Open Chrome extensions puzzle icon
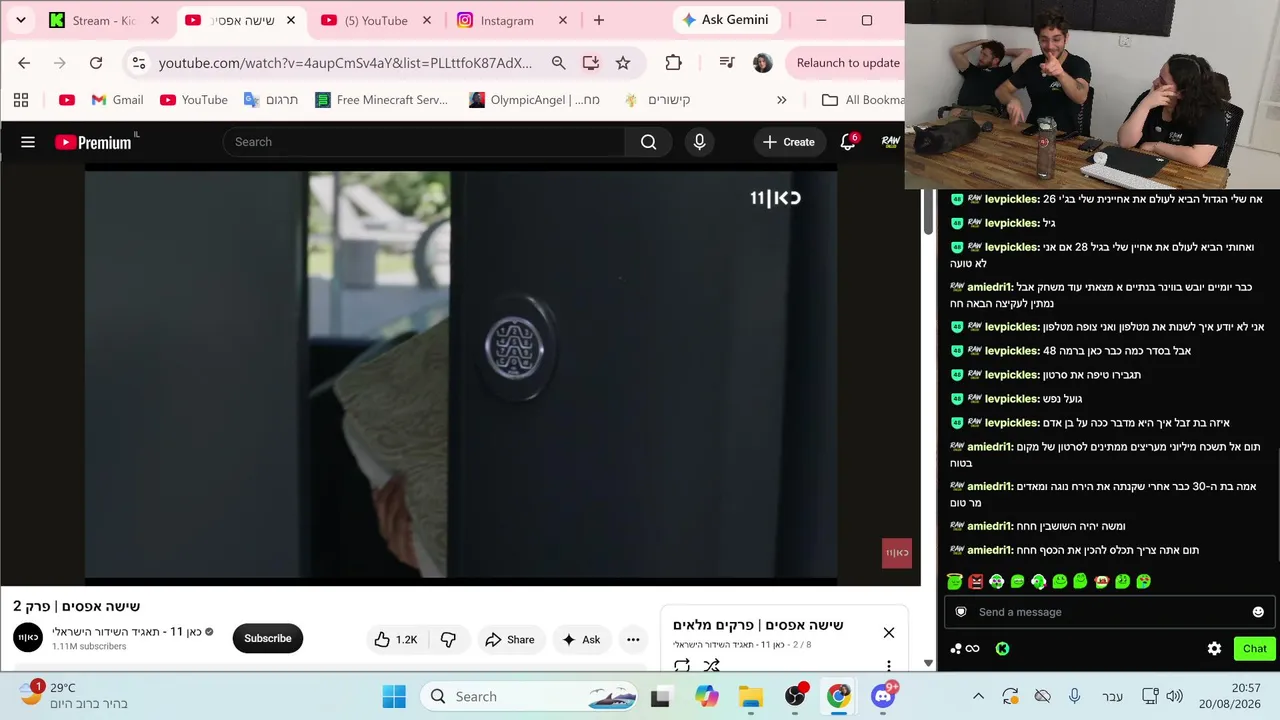This screenshot has width=1280, height=720. [x=673, y=63]
